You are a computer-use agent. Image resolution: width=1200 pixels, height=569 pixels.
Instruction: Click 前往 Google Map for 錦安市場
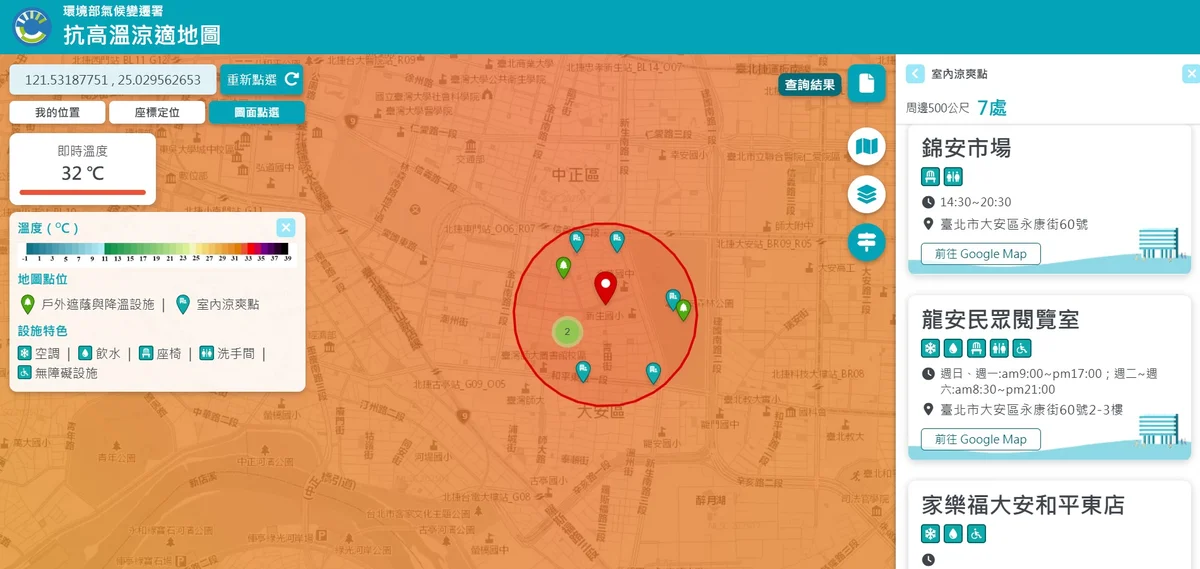pyautogui.click(x=980, y=254)
